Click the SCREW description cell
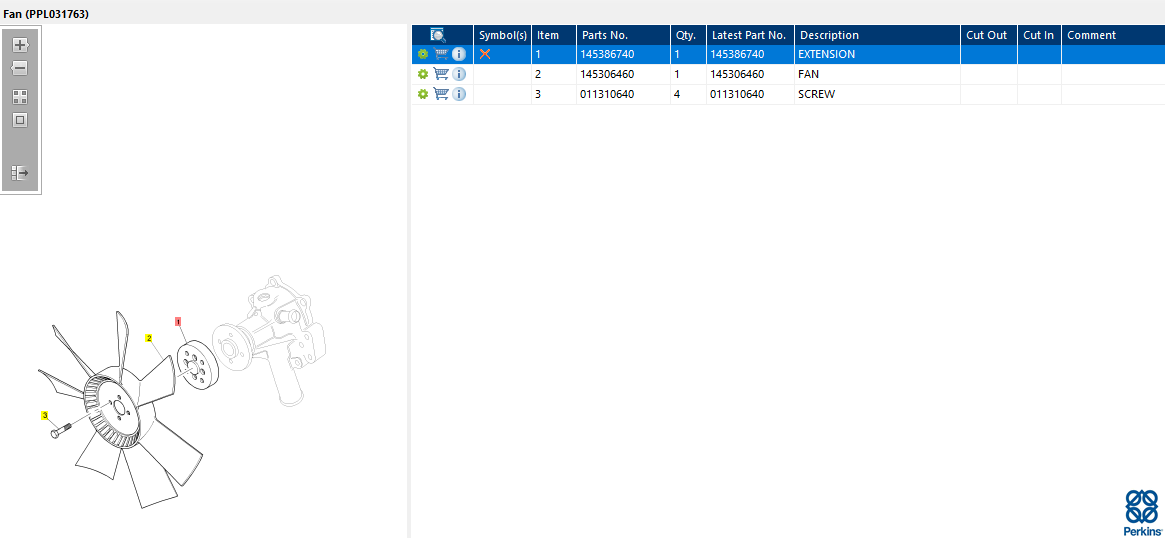Screen dimensions: 1165x538 [x=877, y=94]
